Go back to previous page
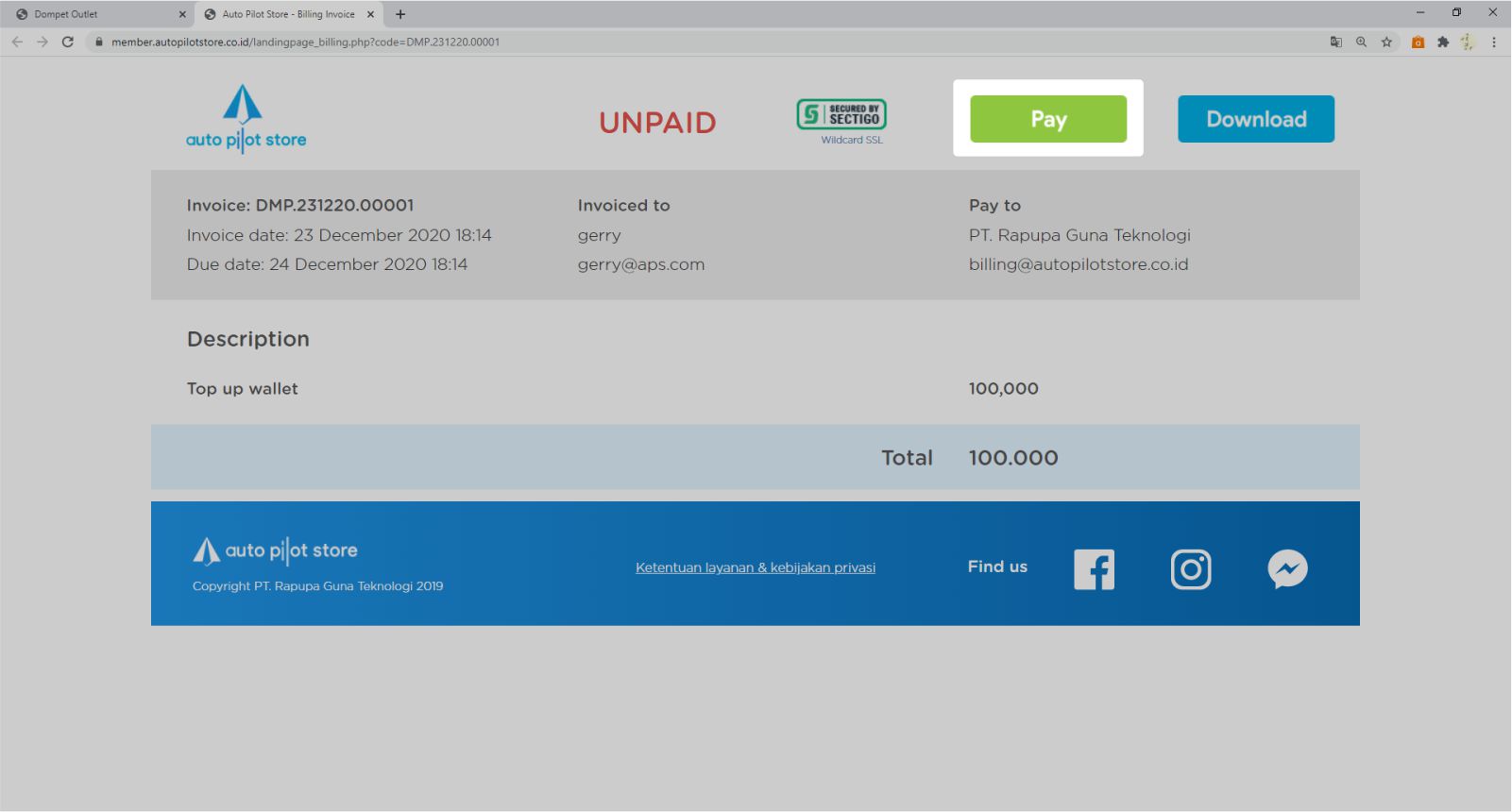 click(x=17, y=42)
